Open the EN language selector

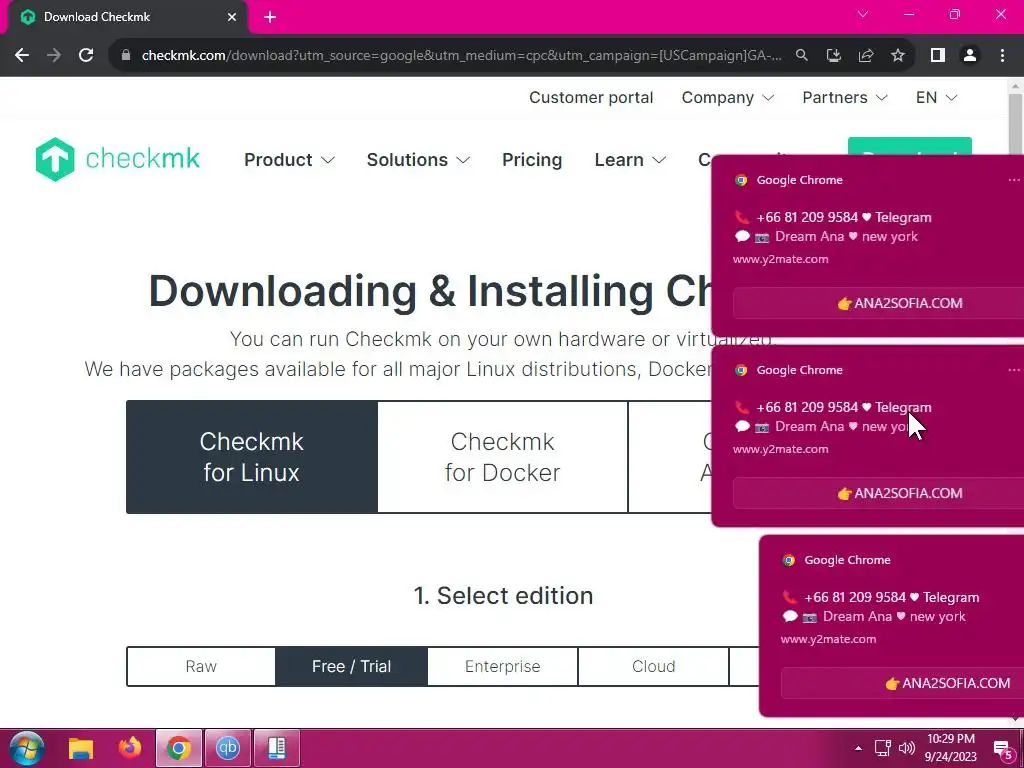936,97
